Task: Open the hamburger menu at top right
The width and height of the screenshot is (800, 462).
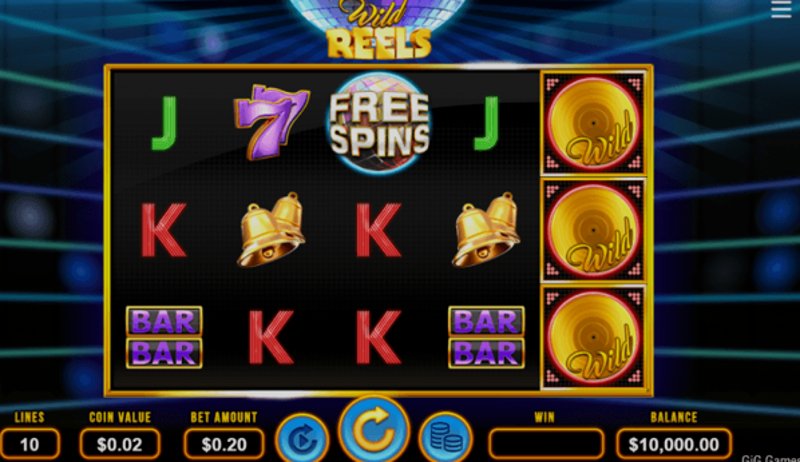Action: [781, 9]
